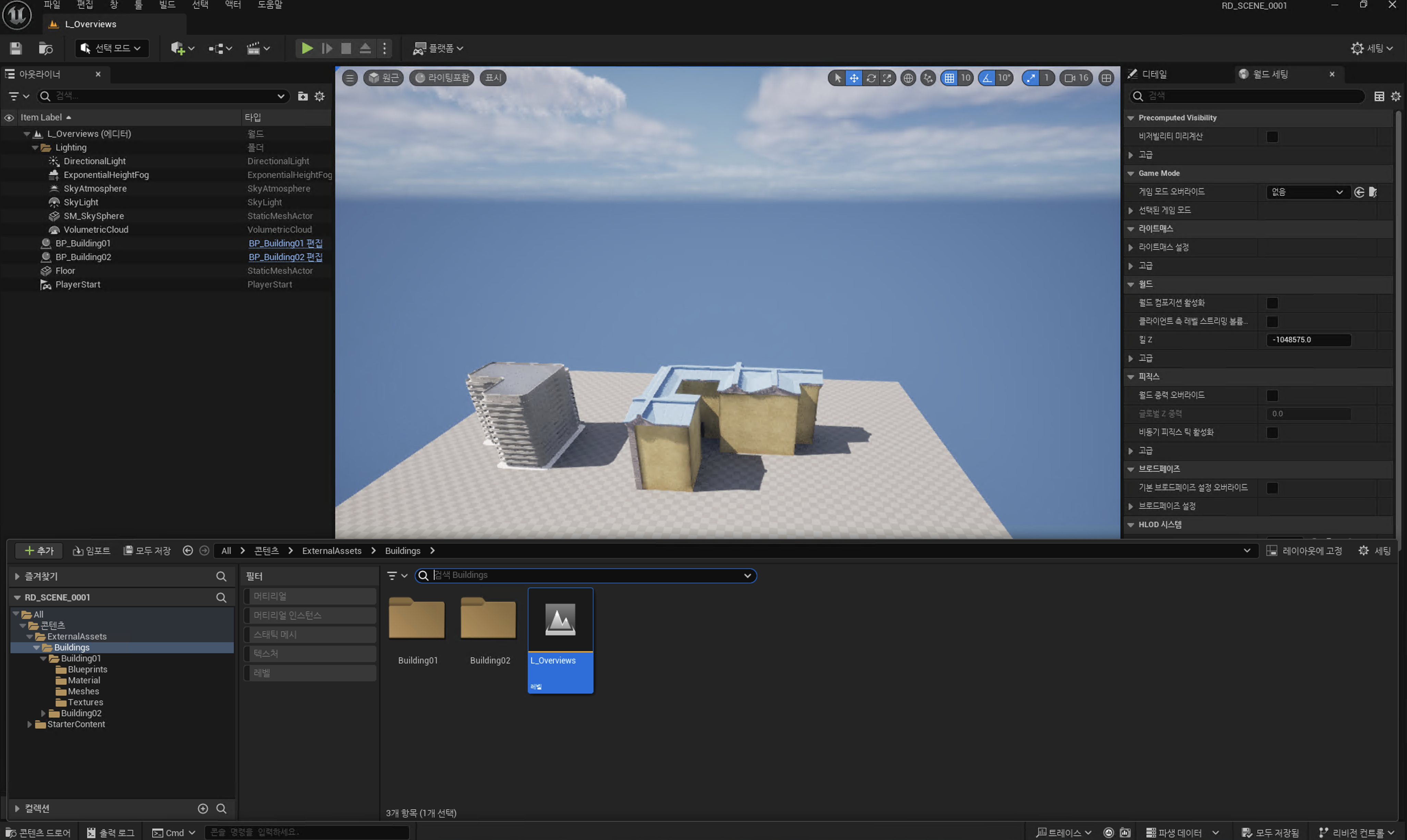
Task: Enable 기본 브로드페이즈 설정 오버라이드 checkbox
Action: [x=1272, y=488]
